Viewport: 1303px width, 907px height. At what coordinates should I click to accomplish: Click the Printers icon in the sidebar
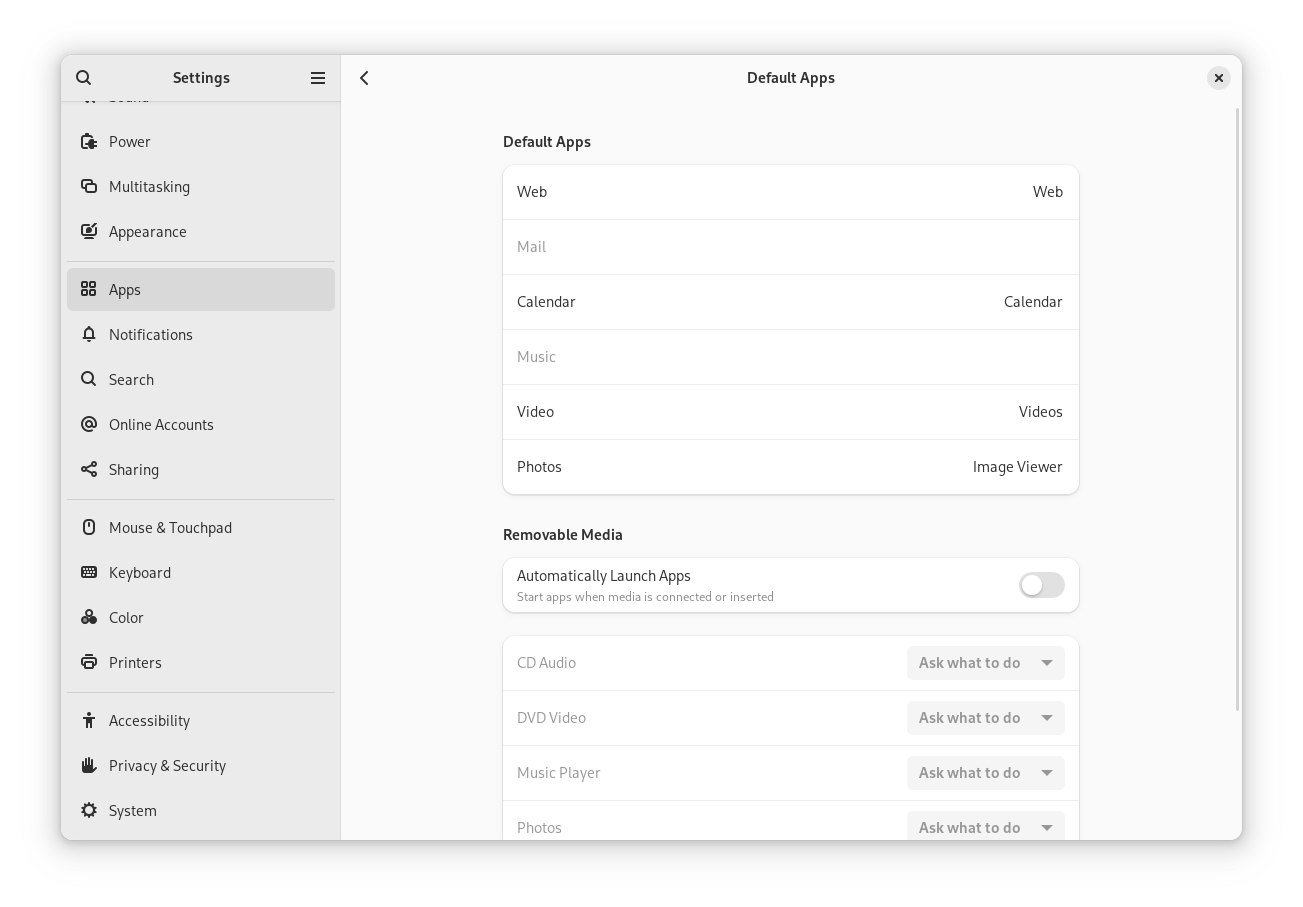click(89, 662)
